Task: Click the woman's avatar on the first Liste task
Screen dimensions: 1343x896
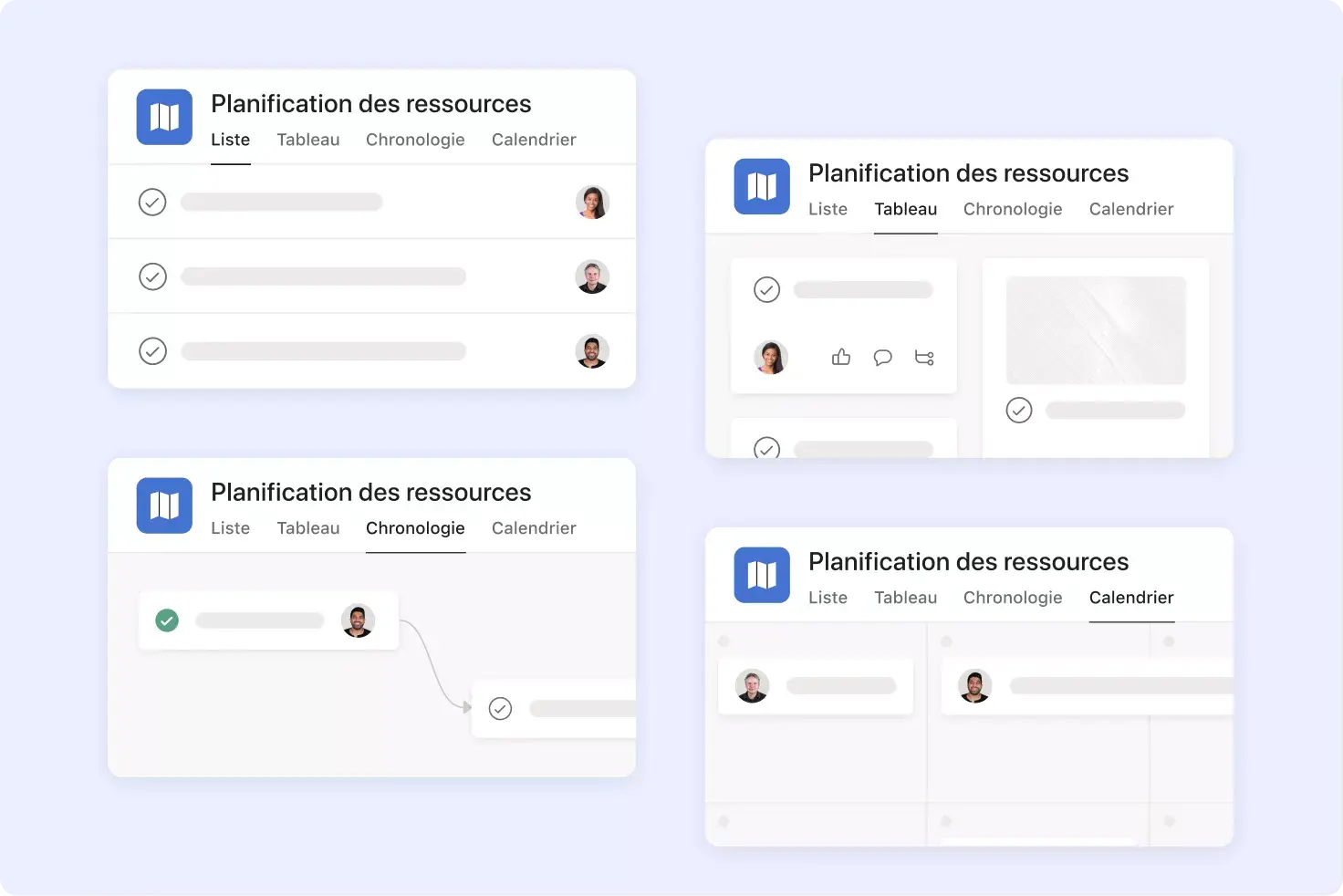Action: point(592,202)
